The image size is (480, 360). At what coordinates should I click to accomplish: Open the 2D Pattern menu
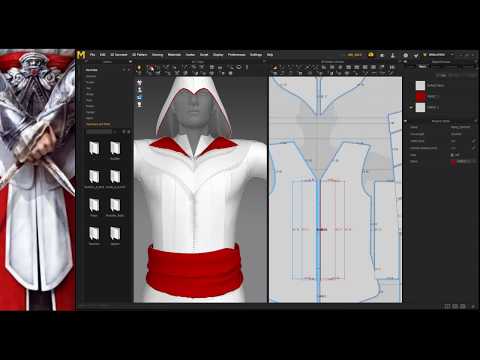pos(140,55)
